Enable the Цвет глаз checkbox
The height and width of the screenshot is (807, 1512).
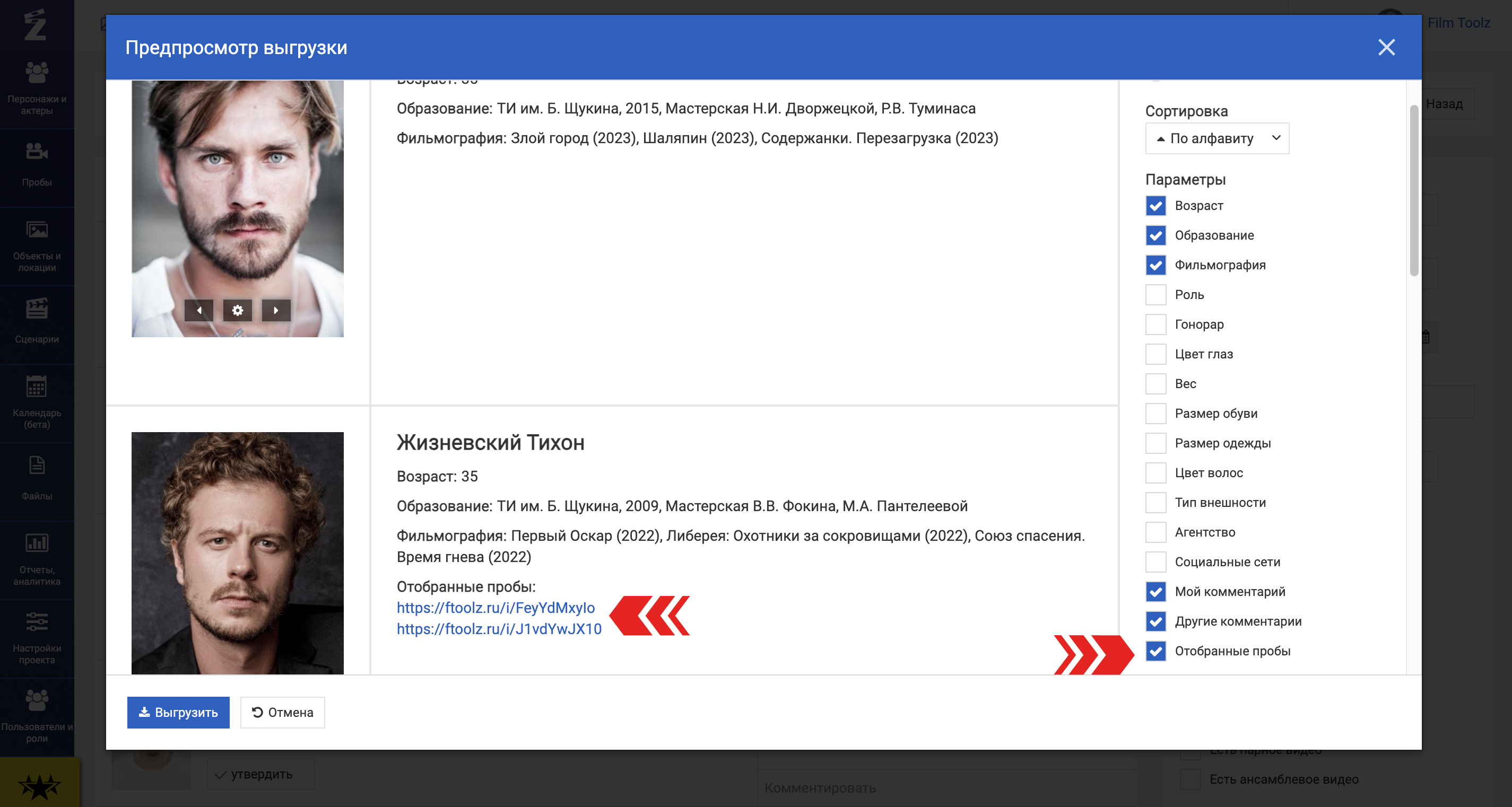[1155, 354]
